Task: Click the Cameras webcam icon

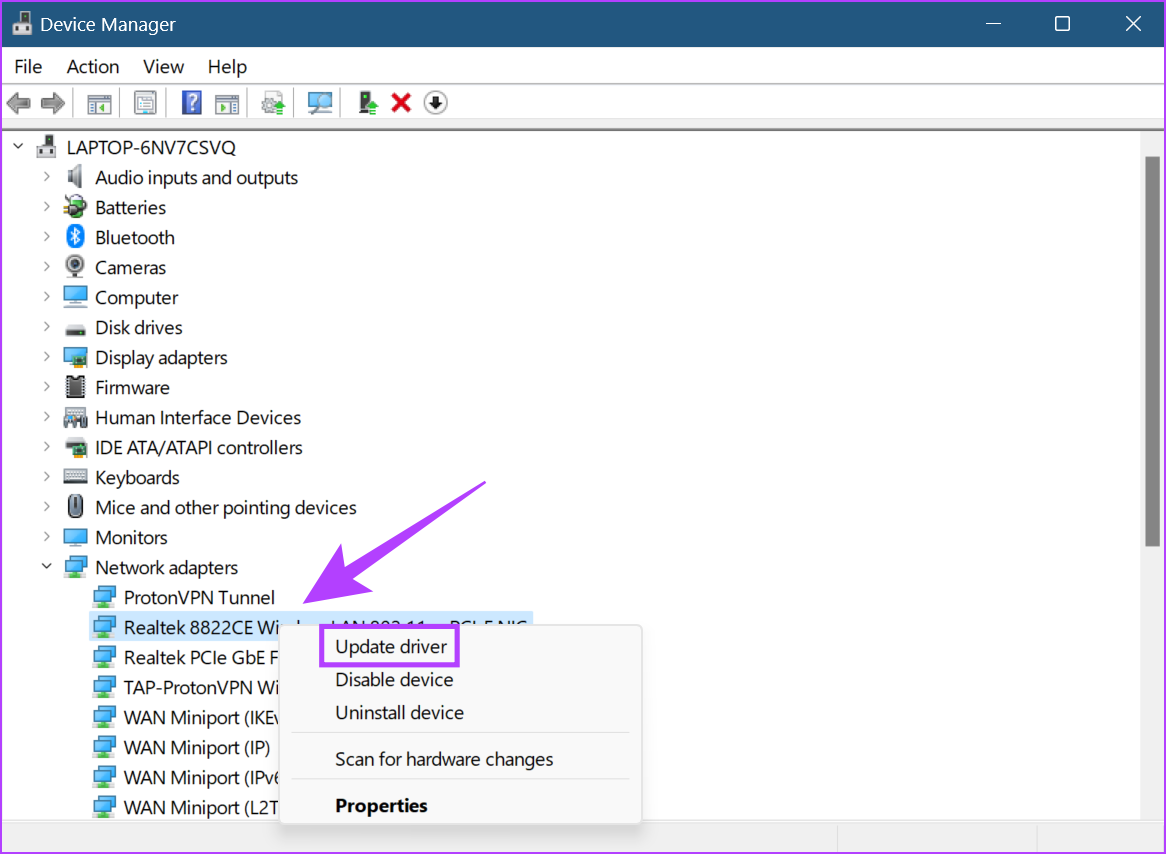Action: [75, 267]
